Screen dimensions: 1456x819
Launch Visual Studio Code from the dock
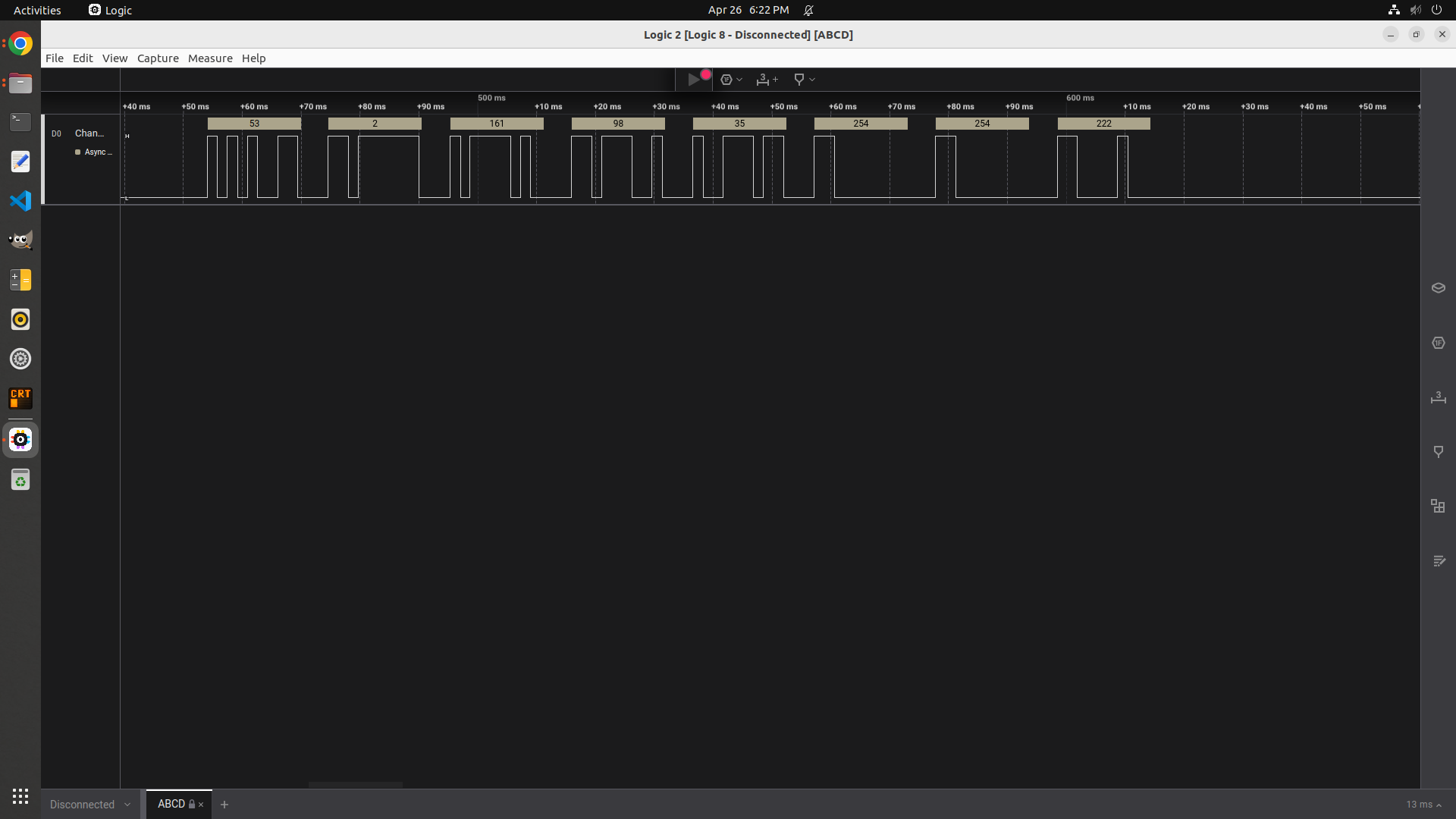[x=20, y=201]
